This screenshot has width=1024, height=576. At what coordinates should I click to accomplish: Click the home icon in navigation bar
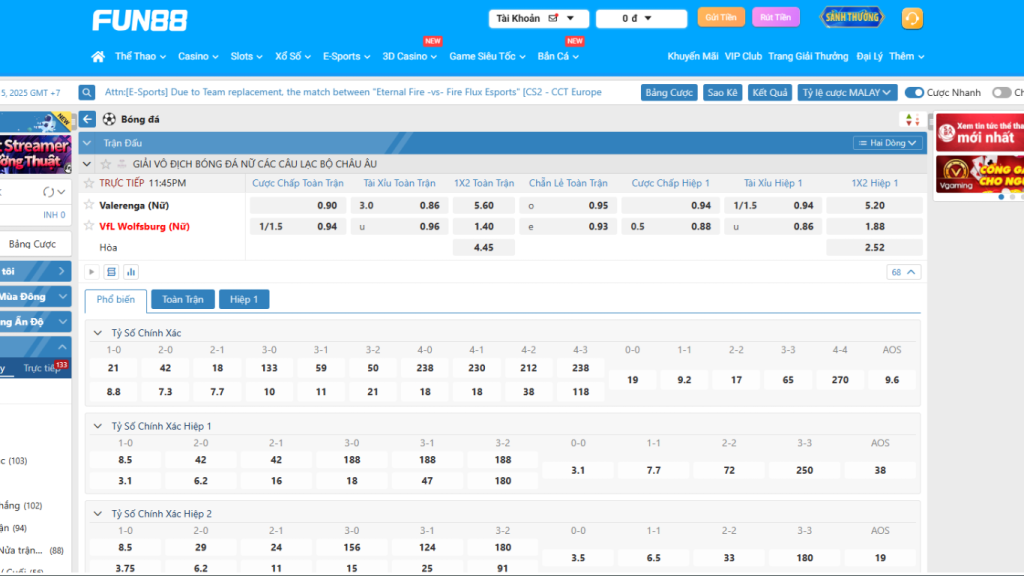(x=98, y=57)
